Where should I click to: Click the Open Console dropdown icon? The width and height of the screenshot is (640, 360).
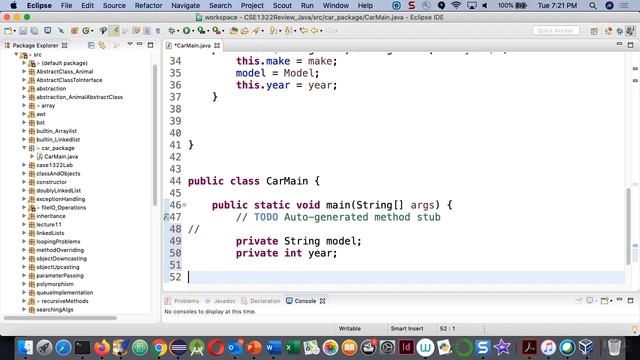[x=605, y=301]
